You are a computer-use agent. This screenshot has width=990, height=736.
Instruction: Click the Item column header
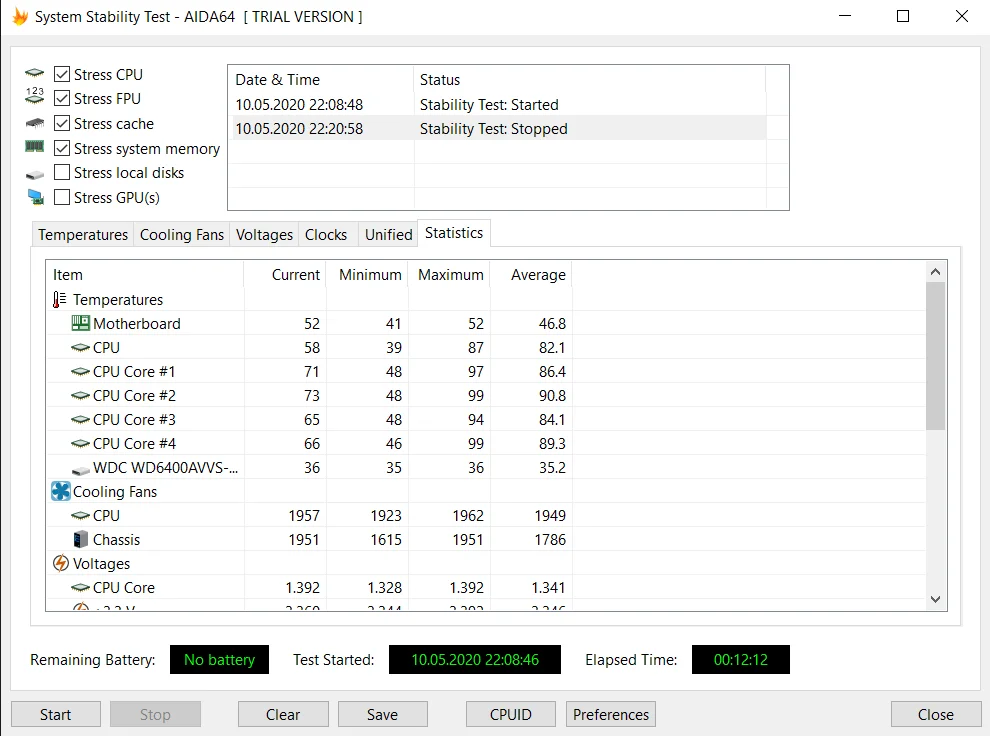point(145,275)
